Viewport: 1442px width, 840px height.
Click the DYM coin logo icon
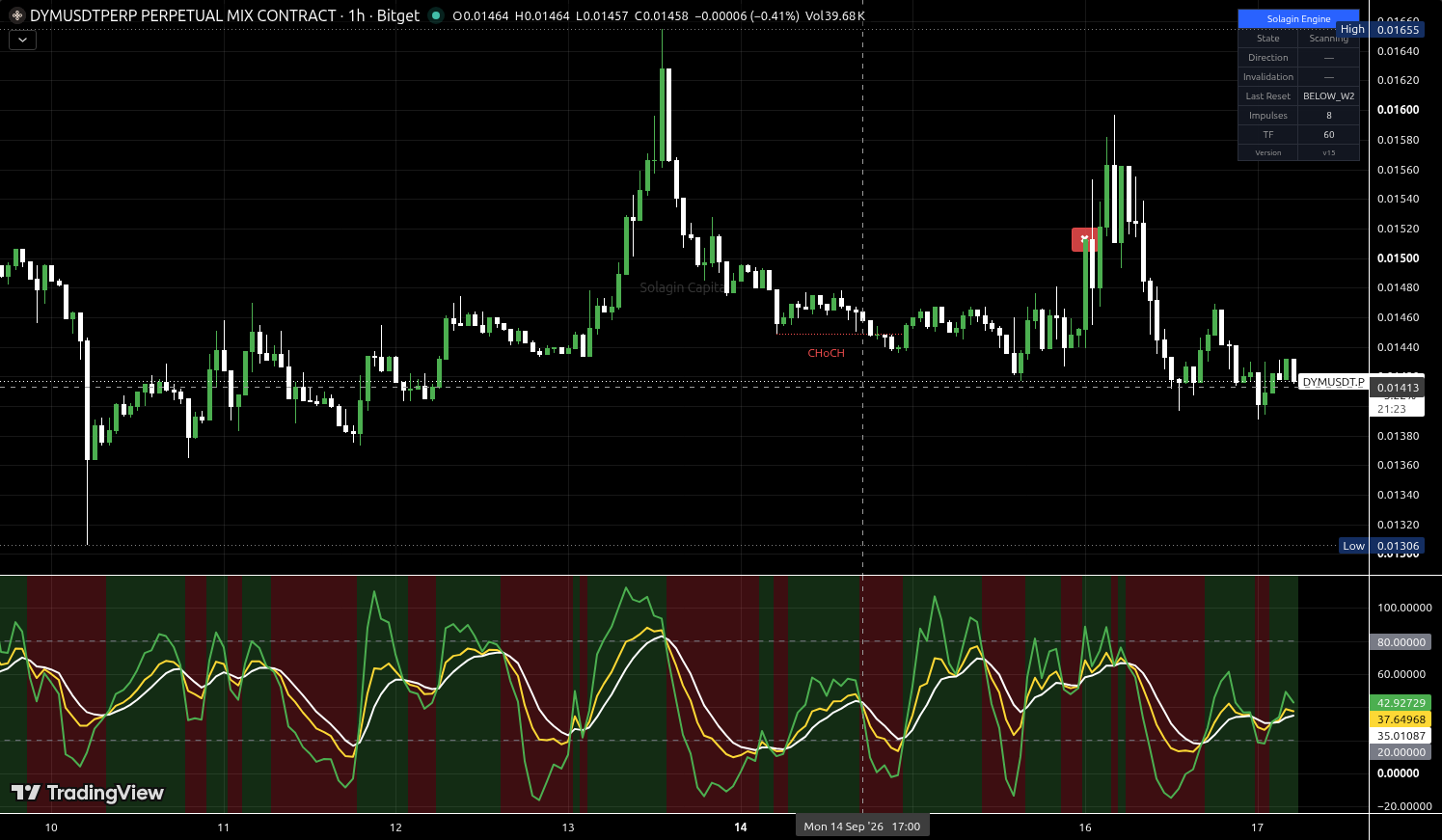point(16,15)
